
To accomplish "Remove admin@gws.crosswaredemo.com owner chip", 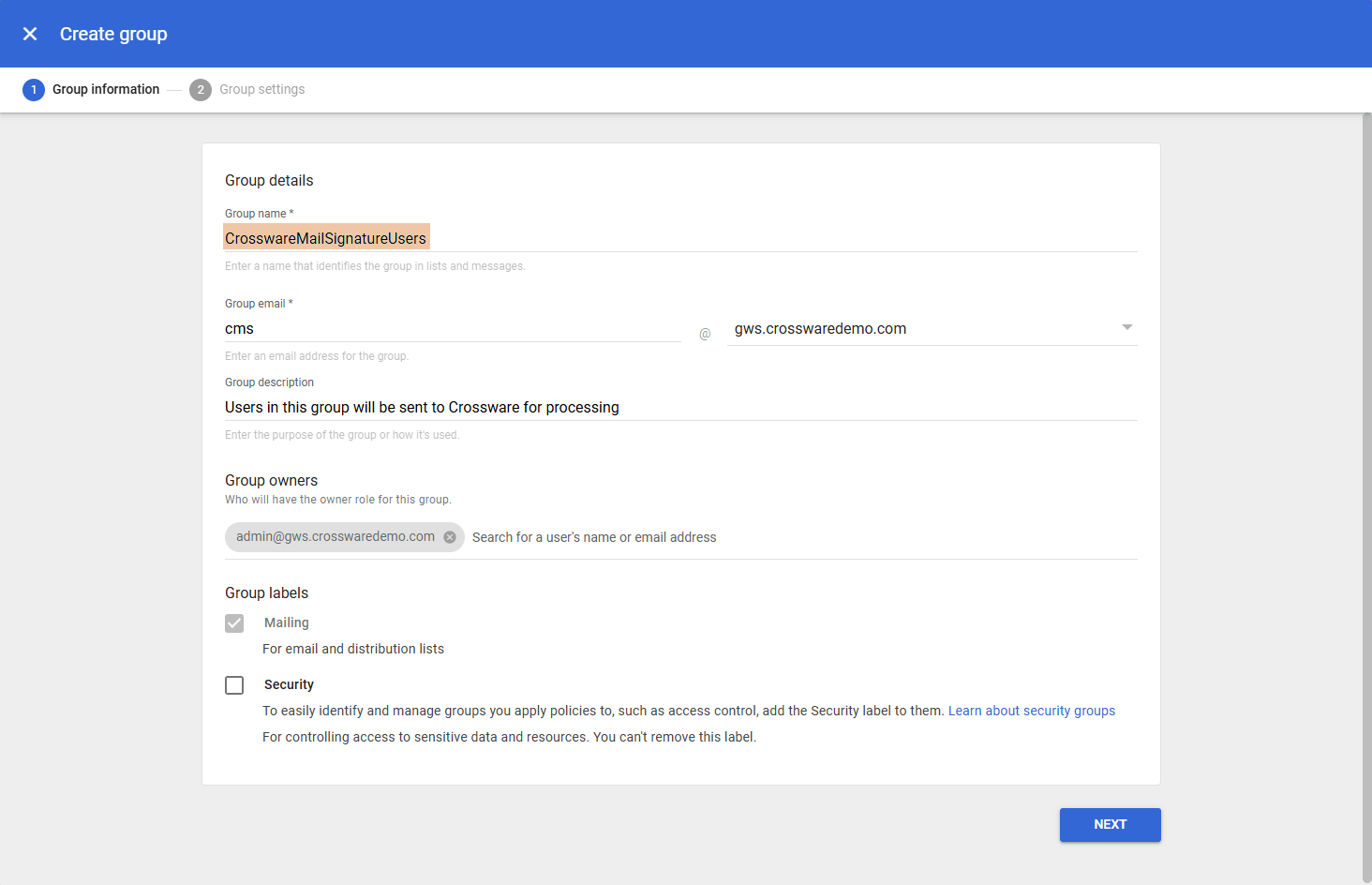I will click(x=450, y=537).
